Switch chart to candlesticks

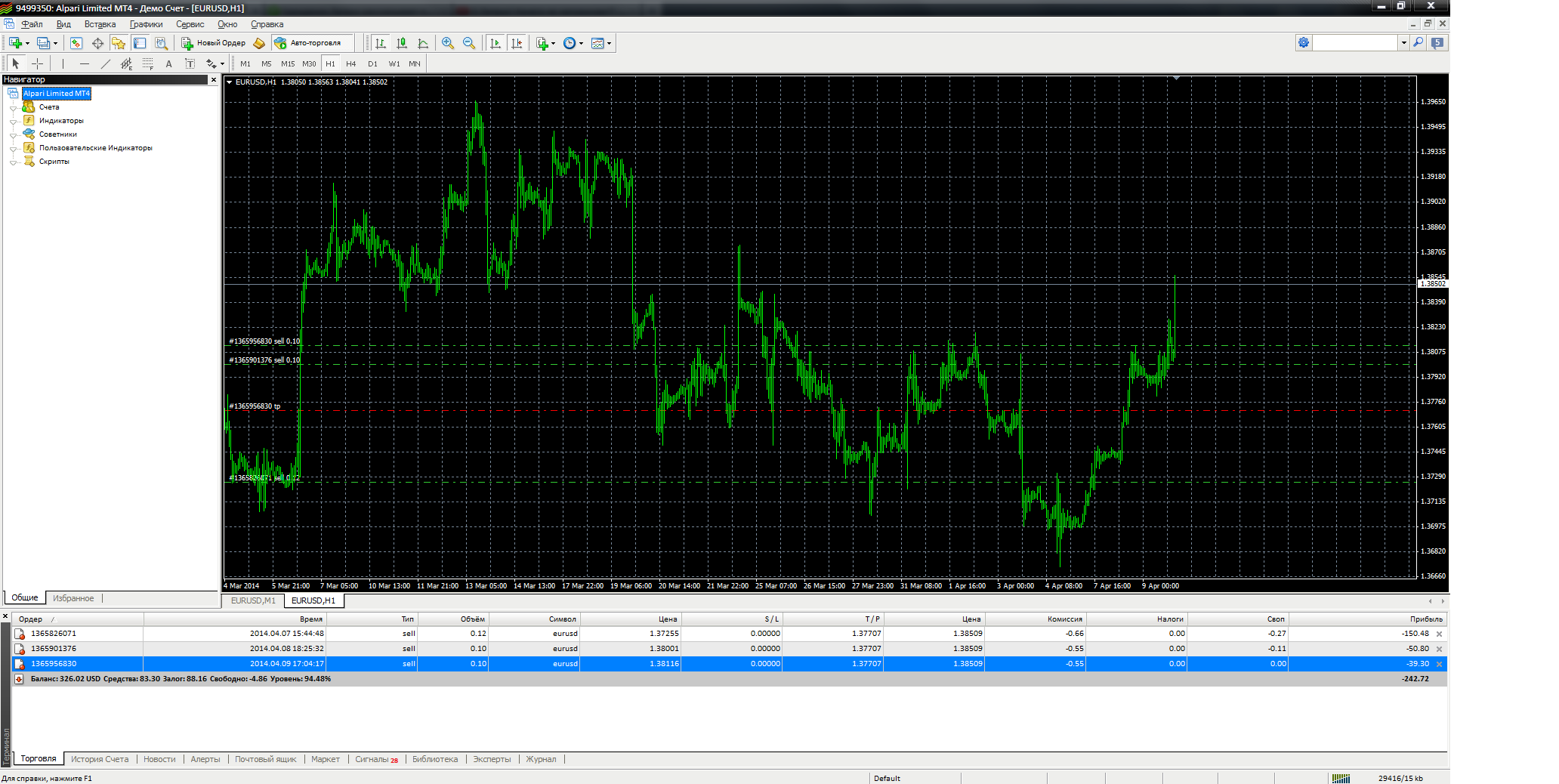(402, 43)
